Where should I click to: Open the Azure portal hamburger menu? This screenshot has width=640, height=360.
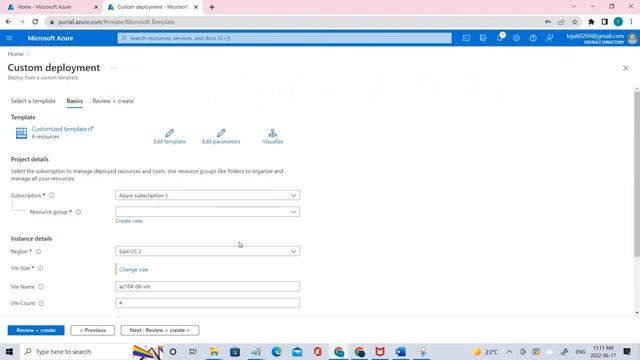tap(9, 38)
